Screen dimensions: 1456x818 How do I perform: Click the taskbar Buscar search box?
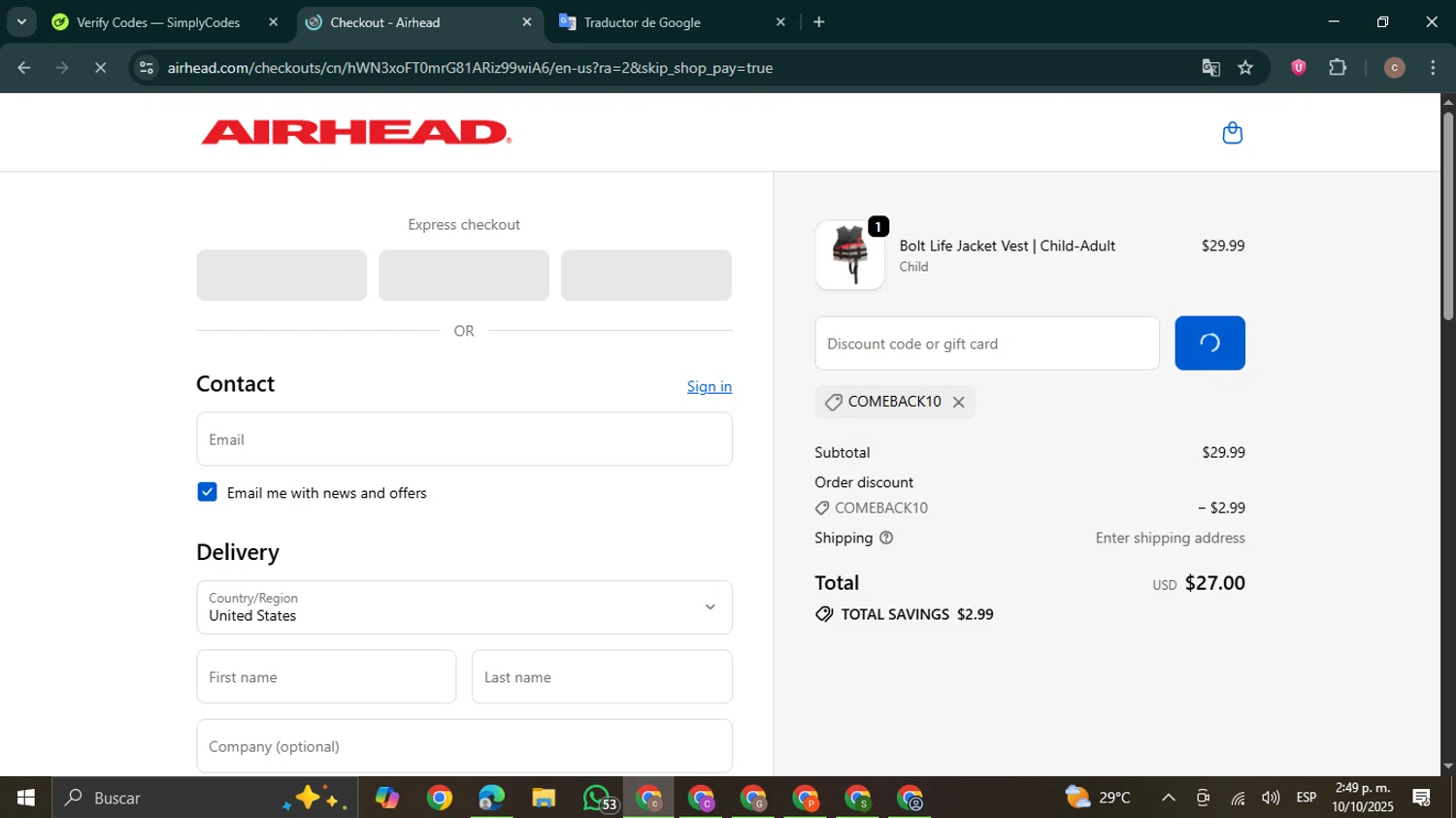(204, 798)
